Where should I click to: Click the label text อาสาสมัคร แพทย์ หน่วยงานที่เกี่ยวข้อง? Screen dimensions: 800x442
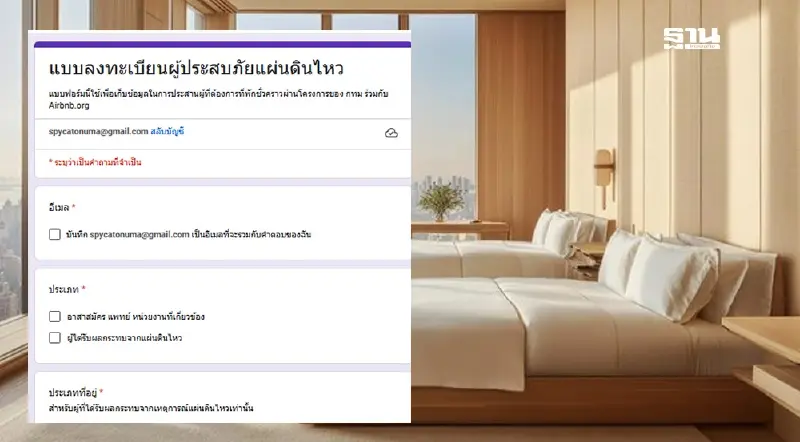[x=136, y=316]
